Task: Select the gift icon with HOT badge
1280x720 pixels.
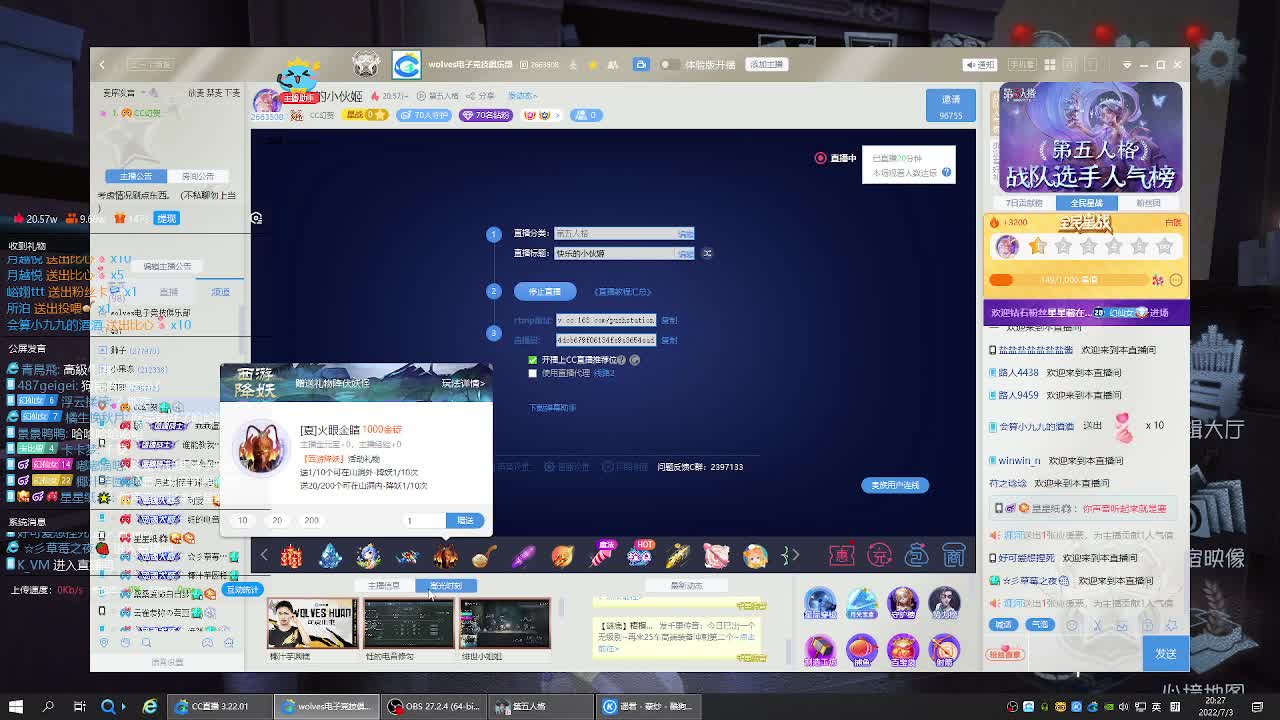Action: 640,554
